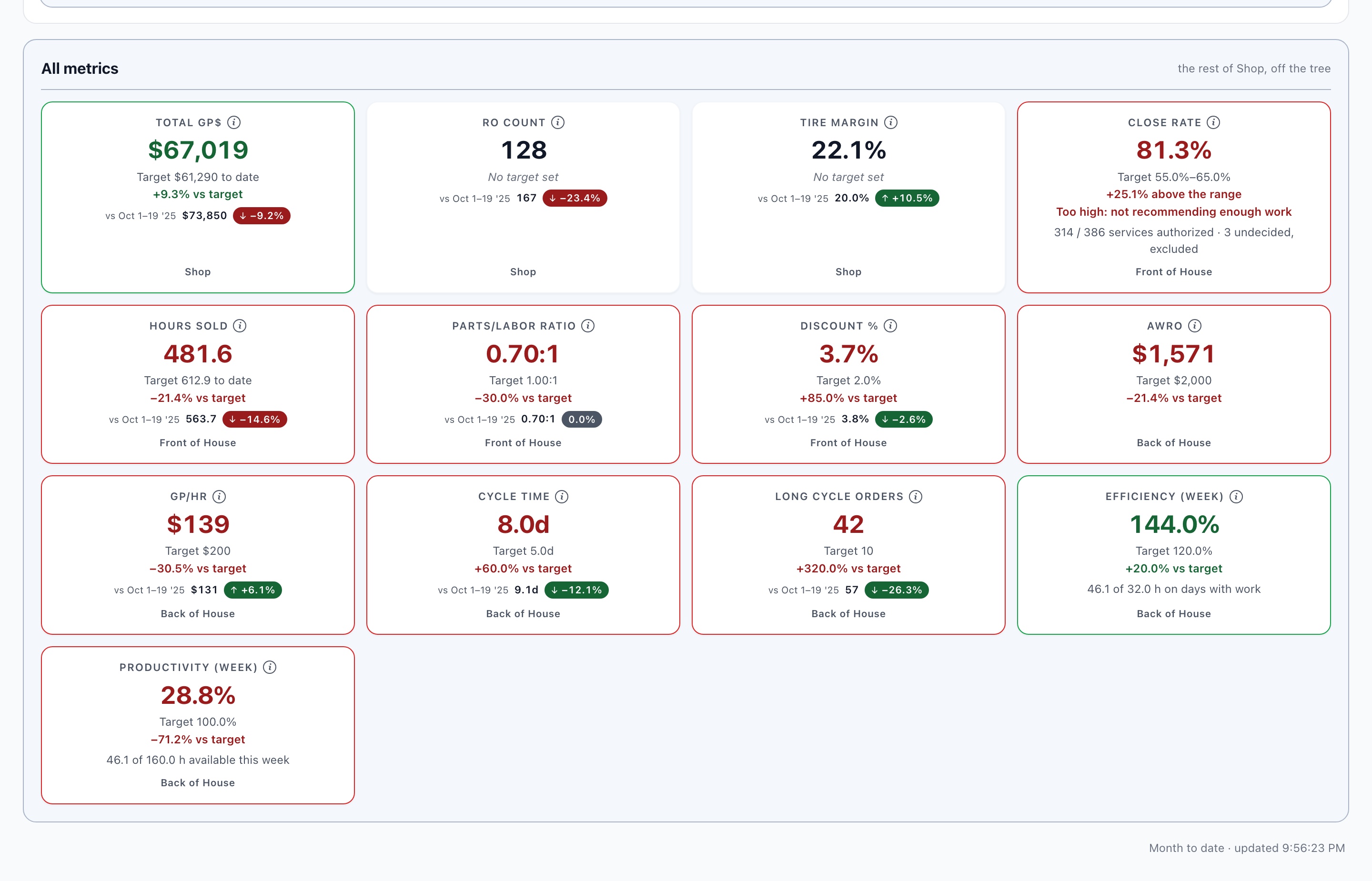Click the 'Month to date · updated' timestamp
Screen dimensions: 1372x881
point(1247,848)
